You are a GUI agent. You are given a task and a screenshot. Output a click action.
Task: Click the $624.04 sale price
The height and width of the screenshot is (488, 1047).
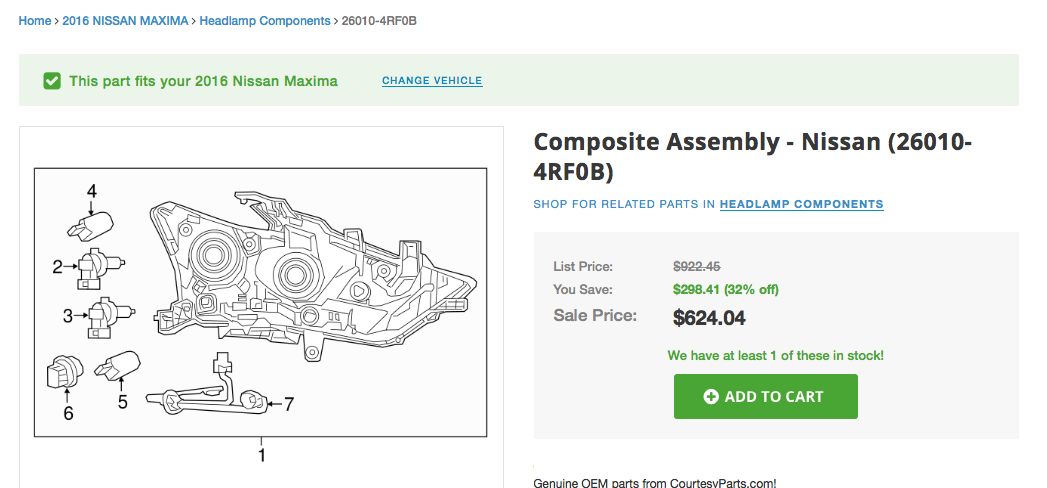709,319
